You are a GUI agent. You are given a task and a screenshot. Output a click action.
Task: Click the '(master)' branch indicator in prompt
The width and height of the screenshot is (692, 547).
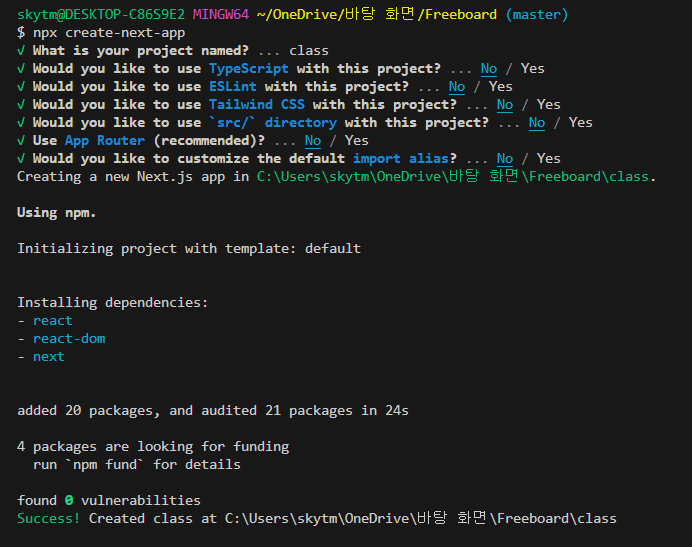click(x=537, y=15)
